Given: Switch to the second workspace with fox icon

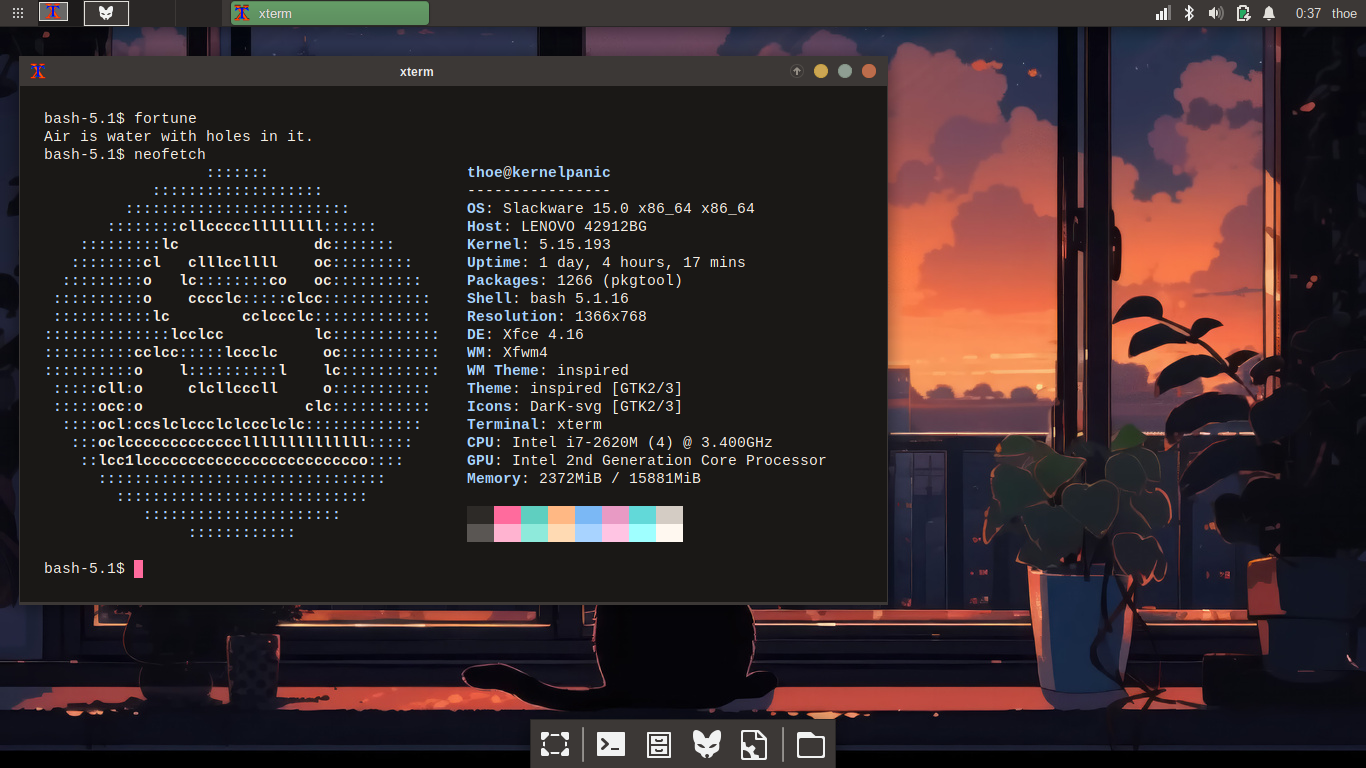Looking at the screenshot, I should (x=106, y=13).
